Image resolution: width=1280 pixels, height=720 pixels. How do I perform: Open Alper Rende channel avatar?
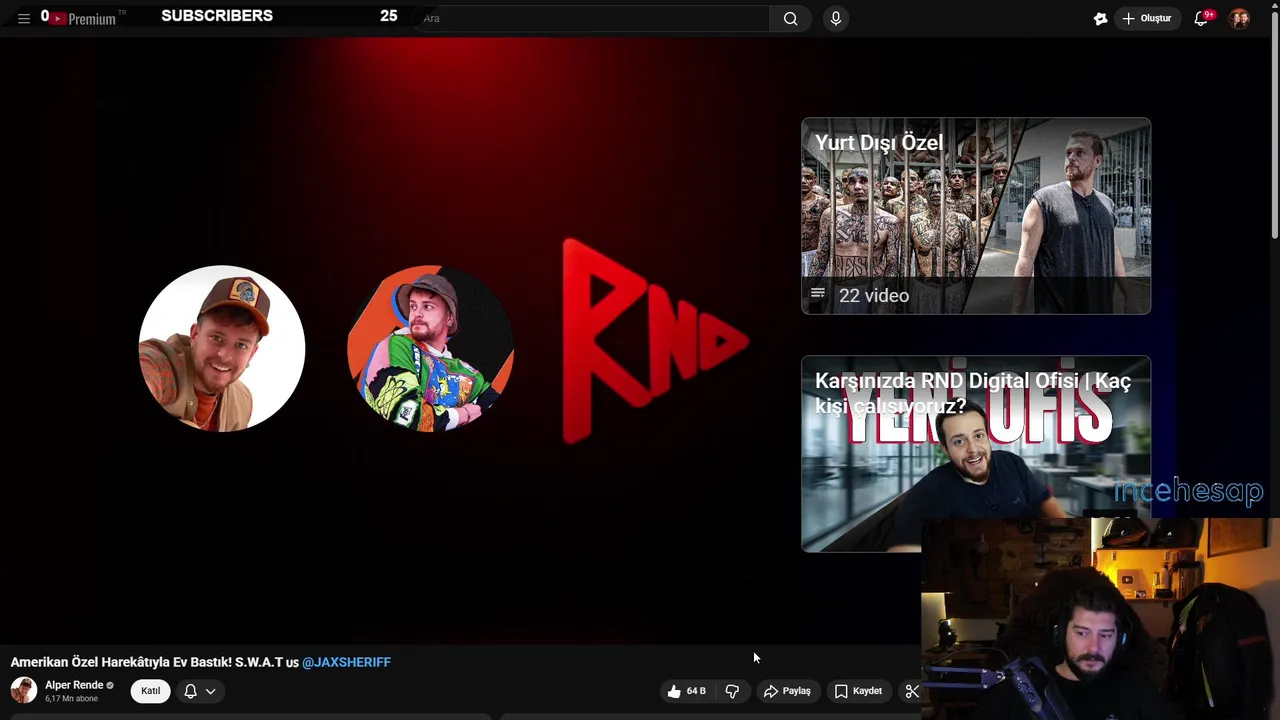(24, 690)
